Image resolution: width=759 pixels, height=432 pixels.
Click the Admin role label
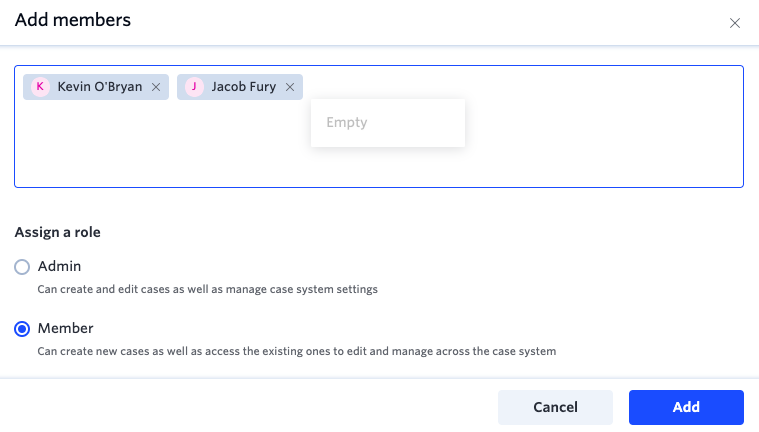[x=59, y=266]
